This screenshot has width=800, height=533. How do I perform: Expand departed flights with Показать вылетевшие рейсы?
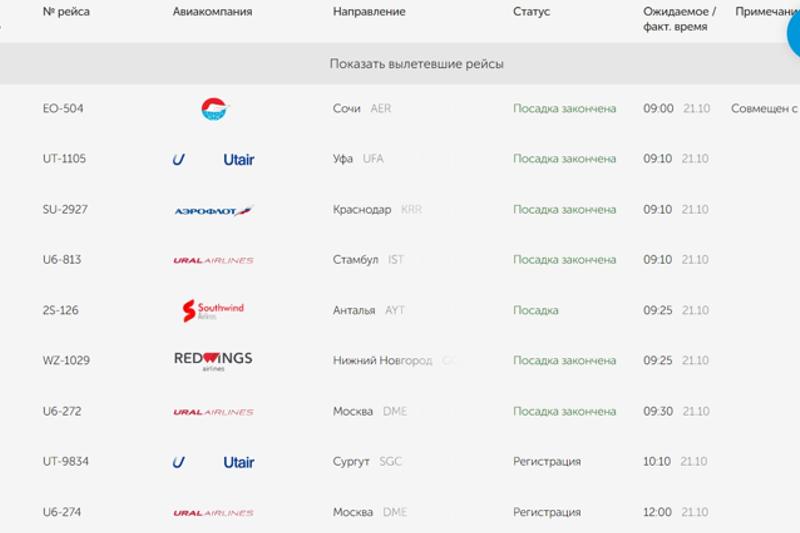pos(416,64)
